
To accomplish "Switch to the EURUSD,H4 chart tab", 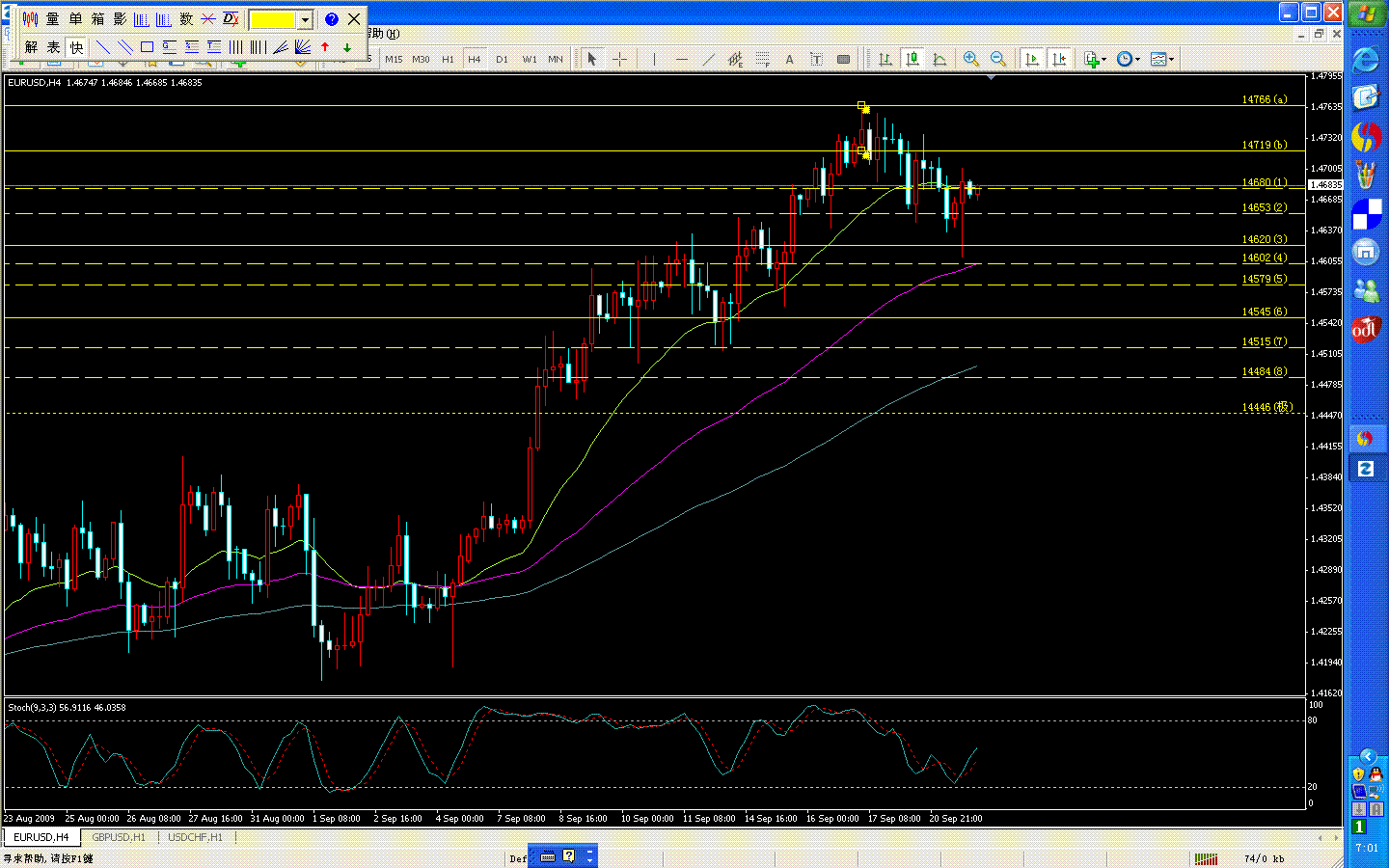I will click(41, 837).
